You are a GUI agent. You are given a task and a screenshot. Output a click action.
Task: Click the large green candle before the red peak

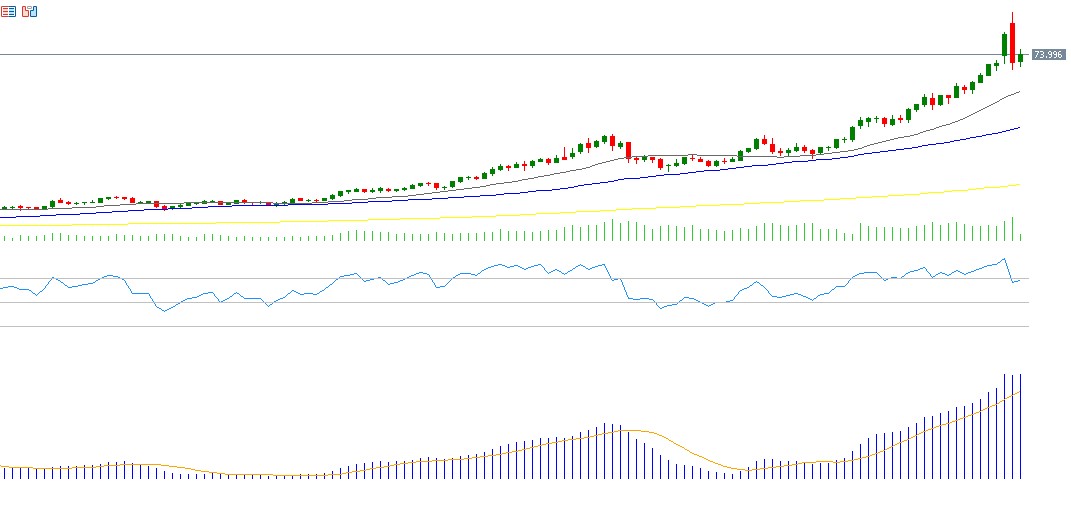[1004, 46]
